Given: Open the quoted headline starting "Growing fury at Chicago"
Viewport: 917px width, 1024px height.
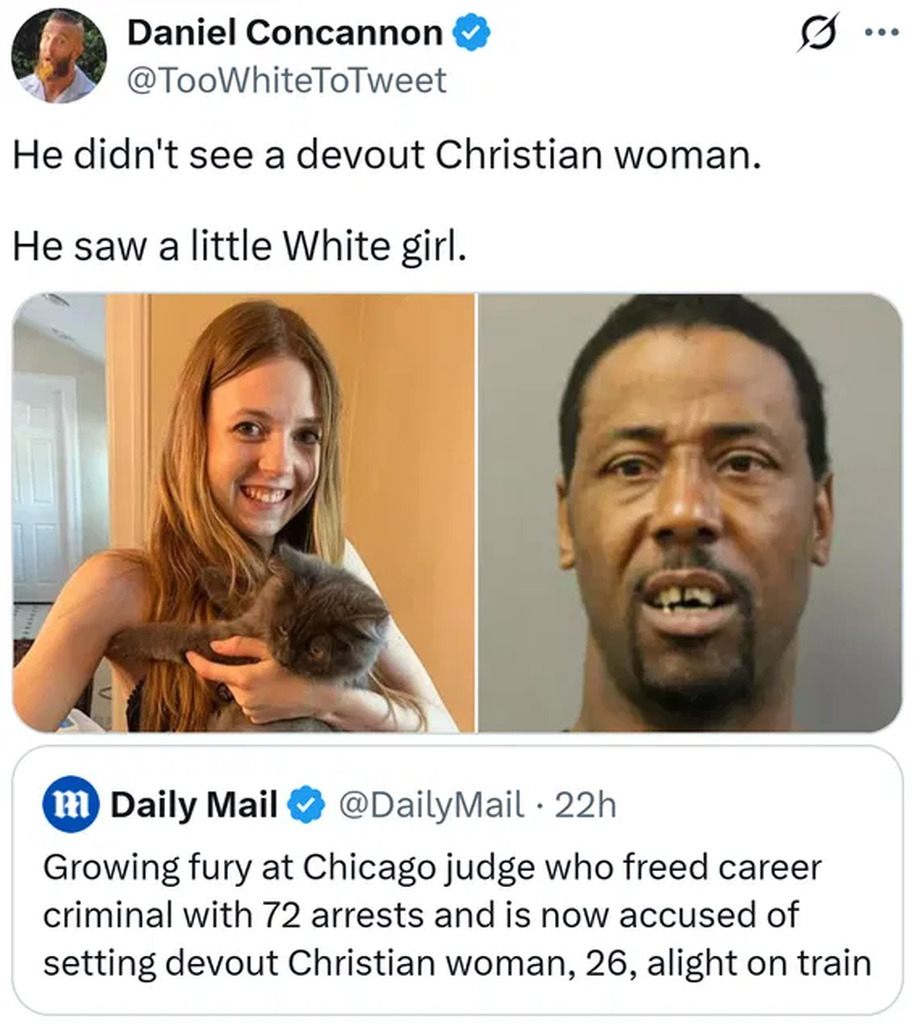Looking at the screenshot, I should point(431,866).
